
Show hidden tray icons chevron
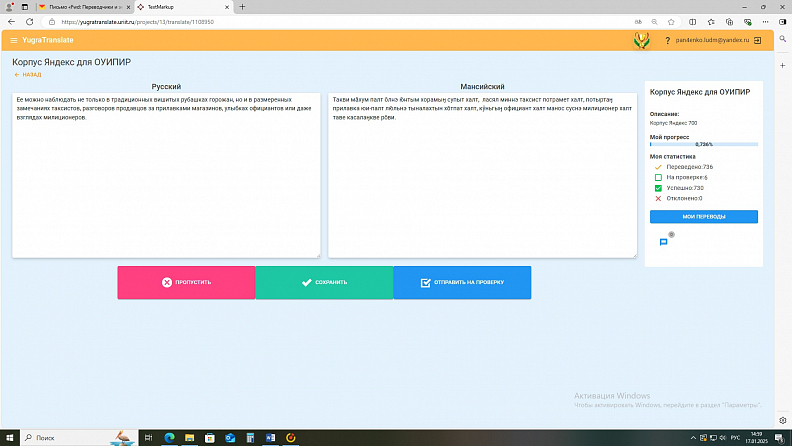[693, 438]
